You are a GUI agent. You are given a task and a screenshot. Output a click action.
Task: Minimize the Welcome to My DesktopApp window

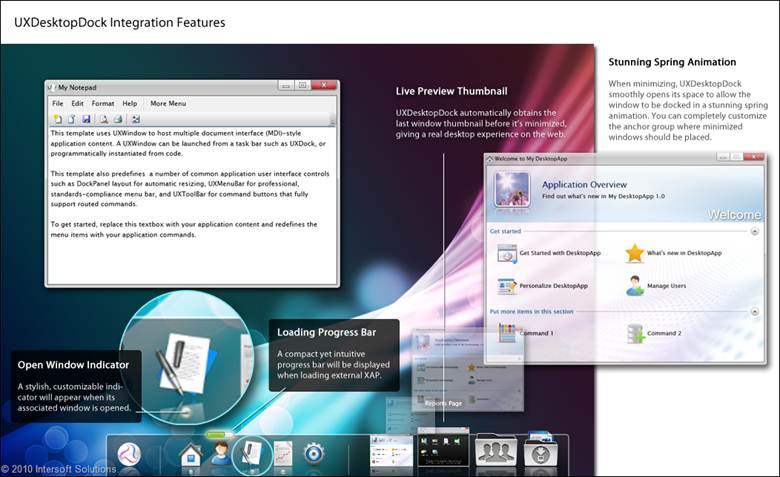(723, 157)
